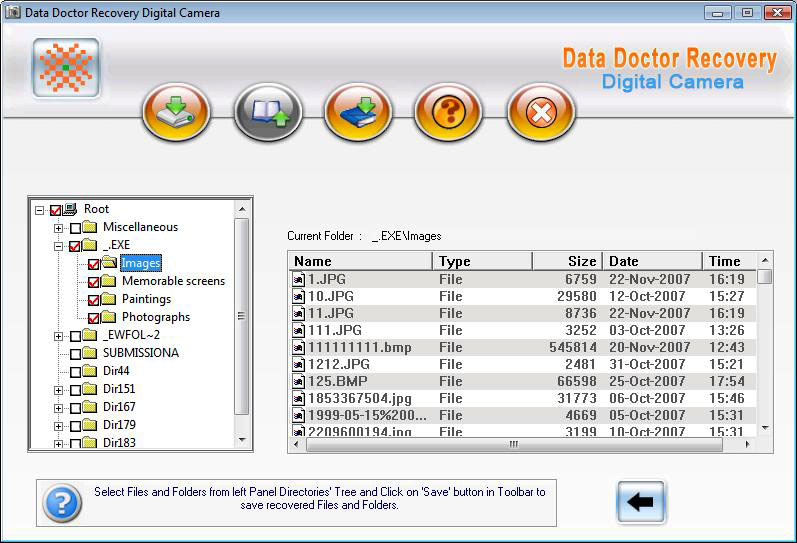The width and height of the screenshot is (797, 543).
Task: Sort file list by Name column
Action: click(x=360, y=261)
